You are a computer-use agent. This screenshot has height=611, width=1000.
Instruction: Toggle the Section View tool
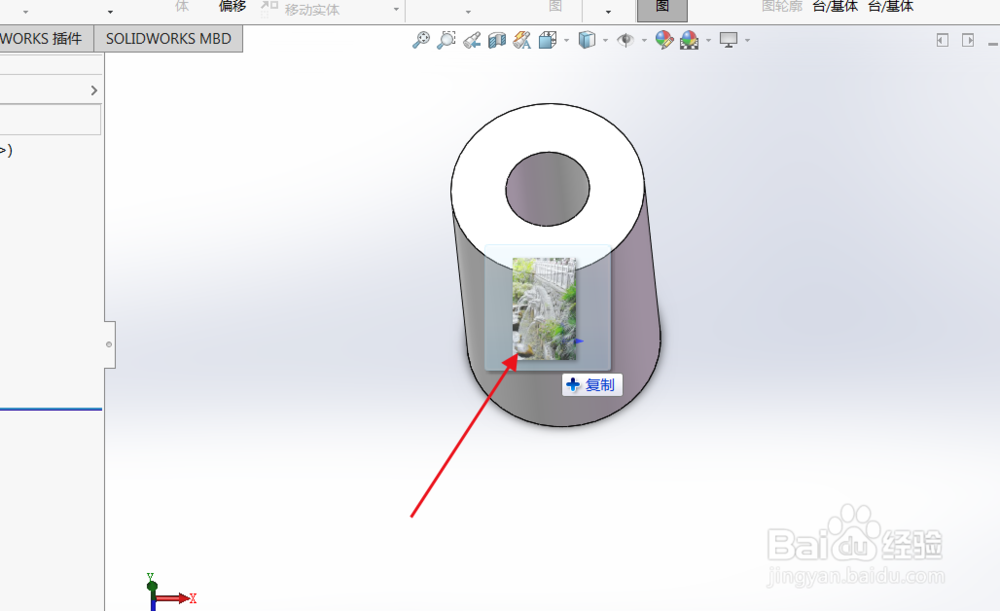pyautogui.click(x=497, y=41)
